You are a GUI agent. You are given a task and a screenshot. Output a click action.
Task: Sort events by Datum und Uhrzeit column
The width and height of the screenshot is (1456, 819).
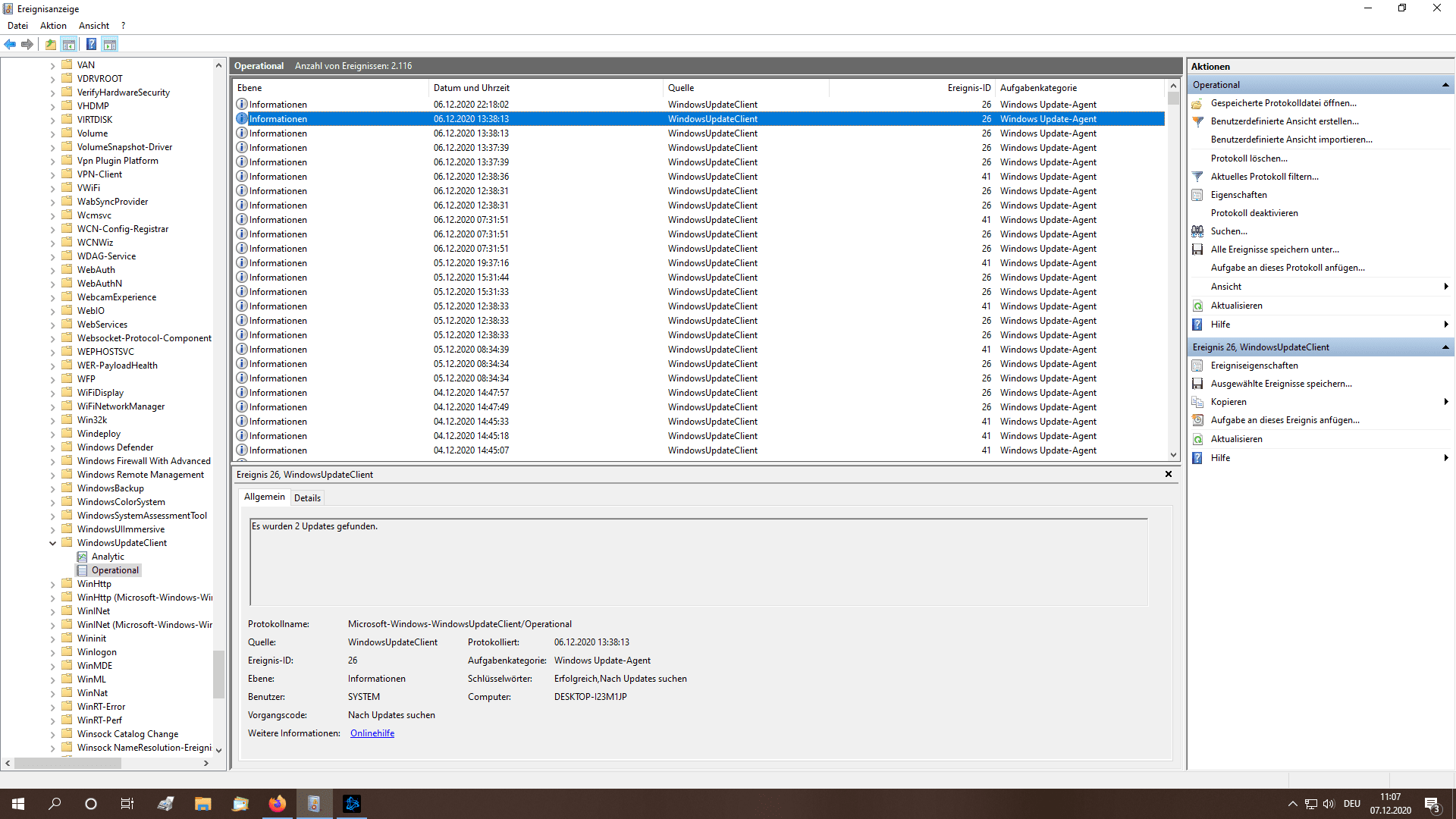tap(546, 88)
